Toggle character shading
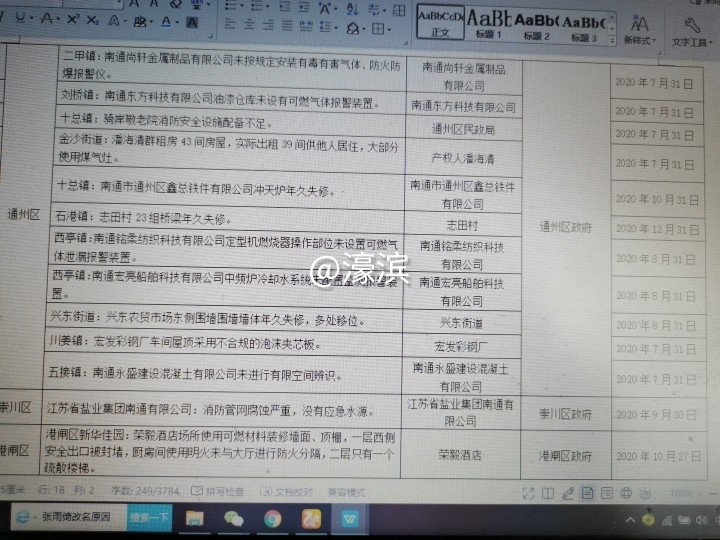This screenshot has width=720, height=540. [192, 22]
